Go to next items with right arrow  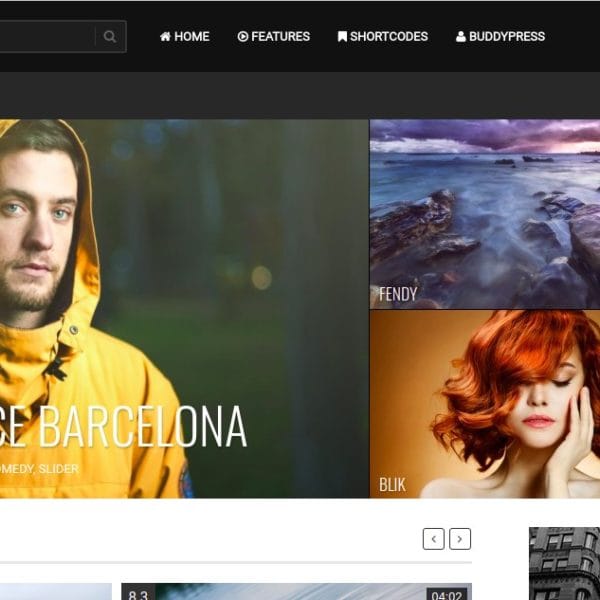(x=460, y=539)
